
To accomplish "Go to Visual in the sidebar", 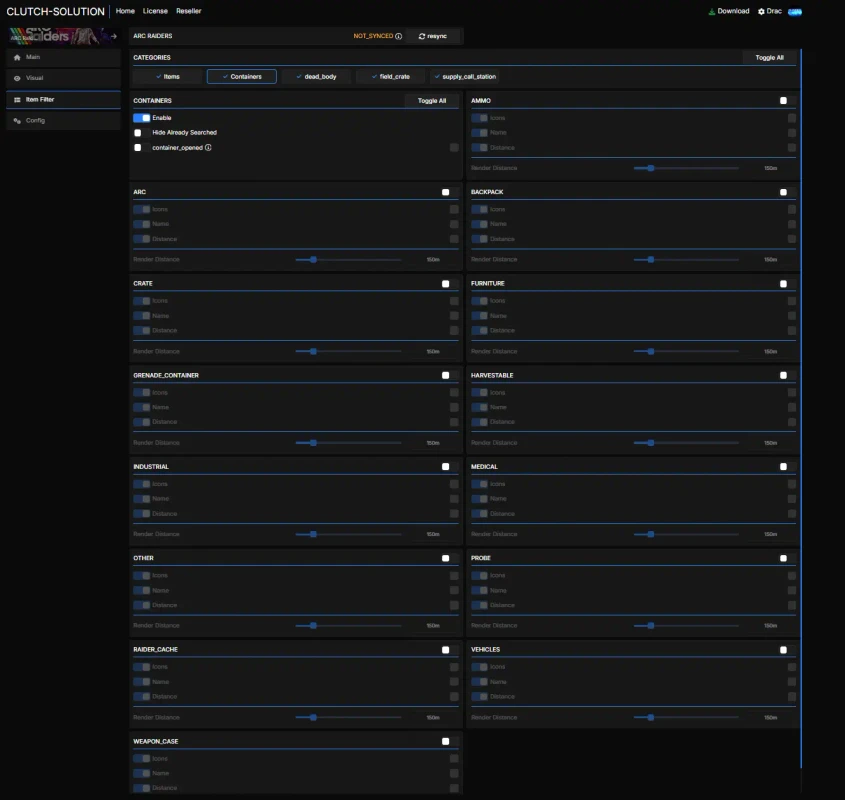I will pyautogui.click(x=64, y=78).
